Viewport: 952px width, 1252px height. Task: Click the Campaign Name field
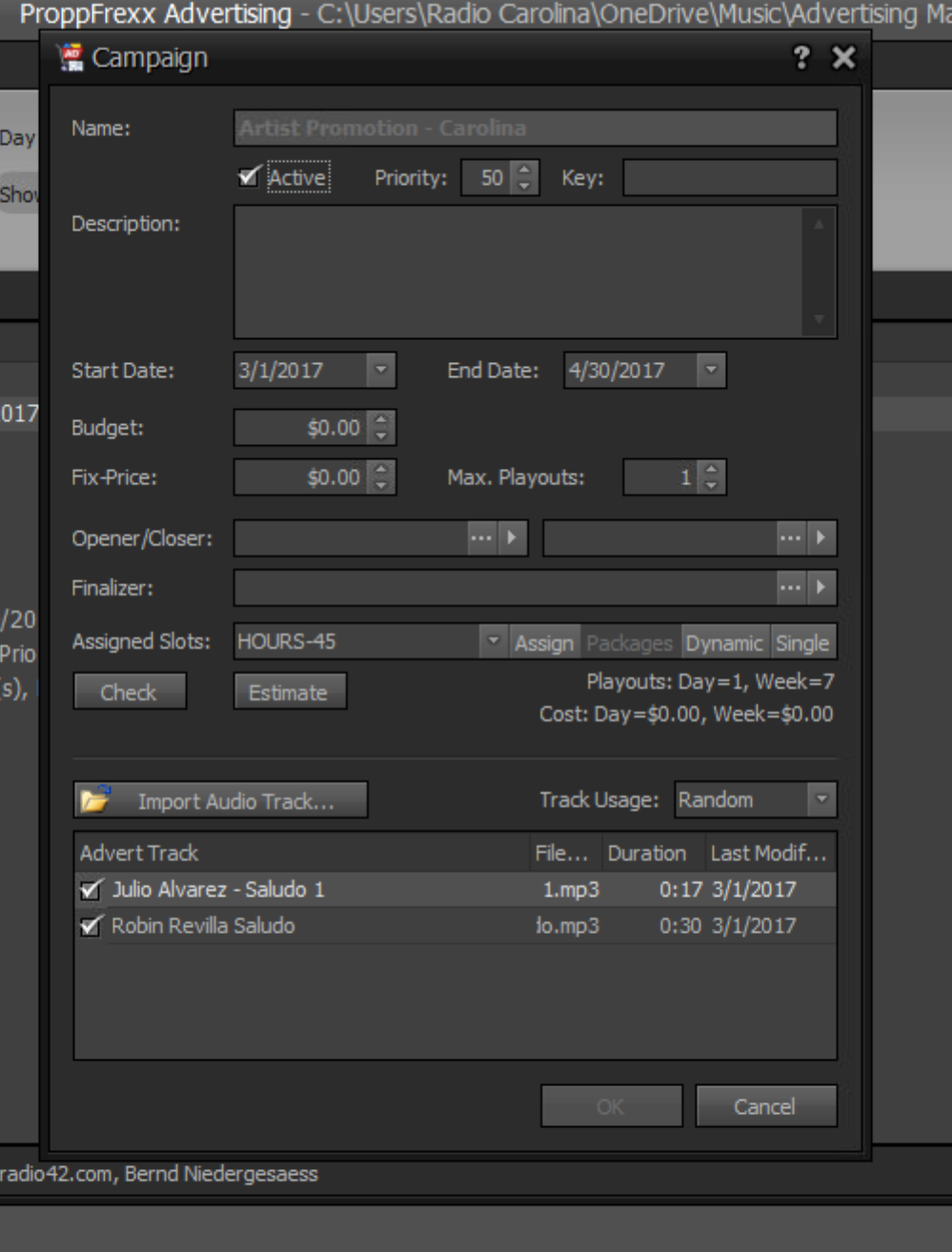tap(535, 129)
